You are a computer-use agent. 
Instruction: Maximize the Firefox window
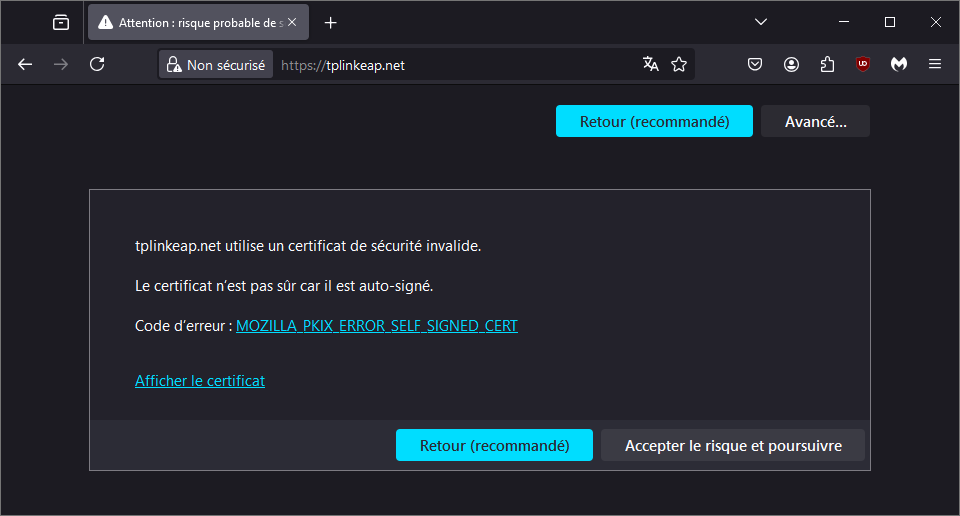point(890,22)
